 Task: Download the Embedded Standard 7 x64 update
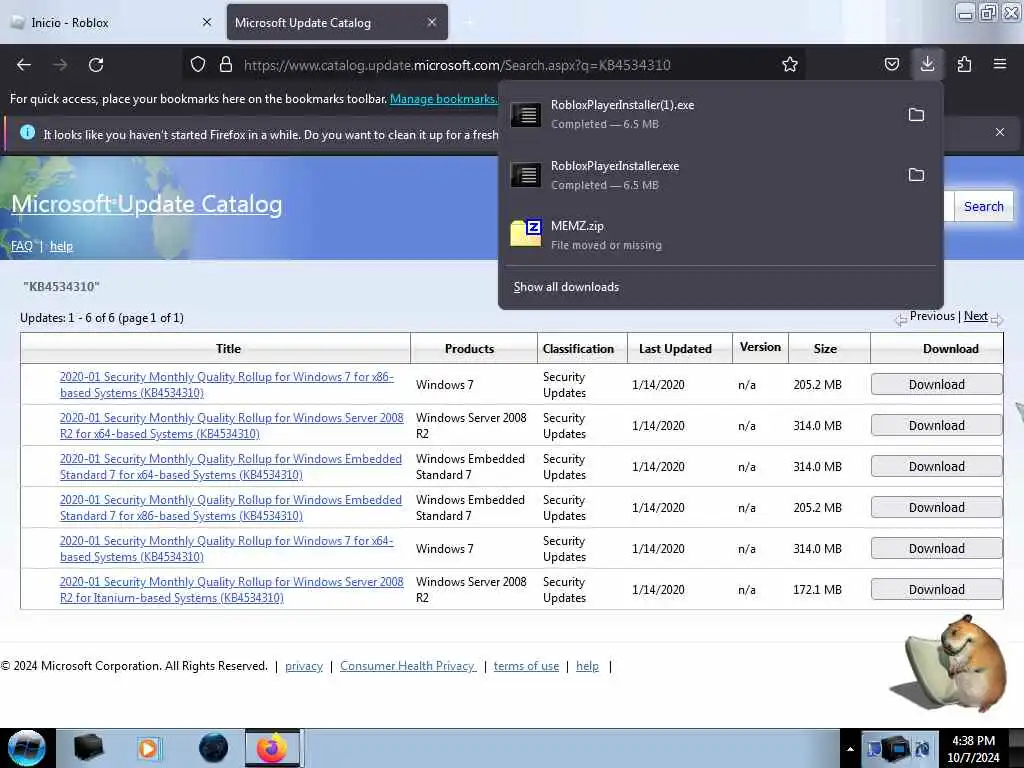pos(936,467)
